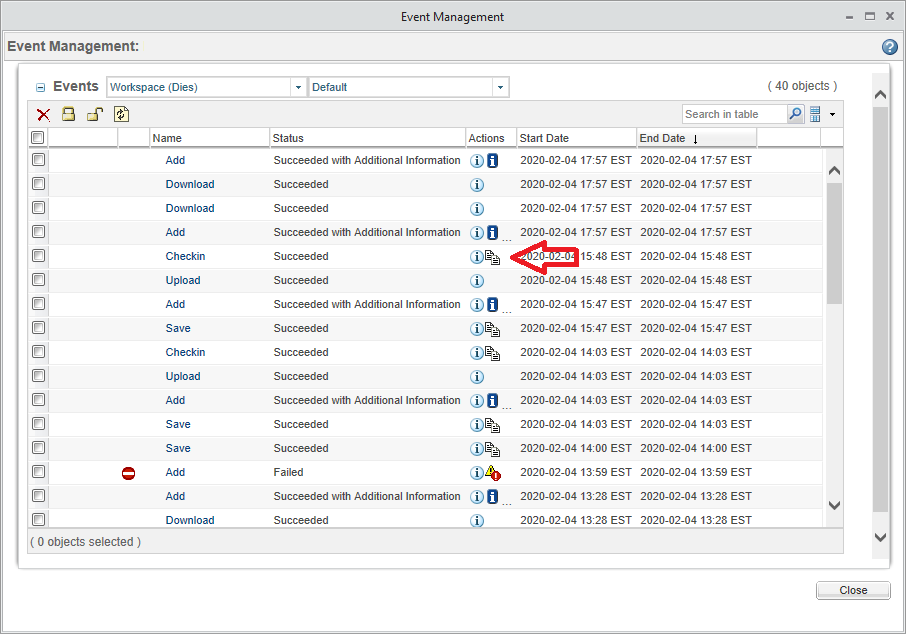Open the Checkin event link at 15:48

(185, 256)
